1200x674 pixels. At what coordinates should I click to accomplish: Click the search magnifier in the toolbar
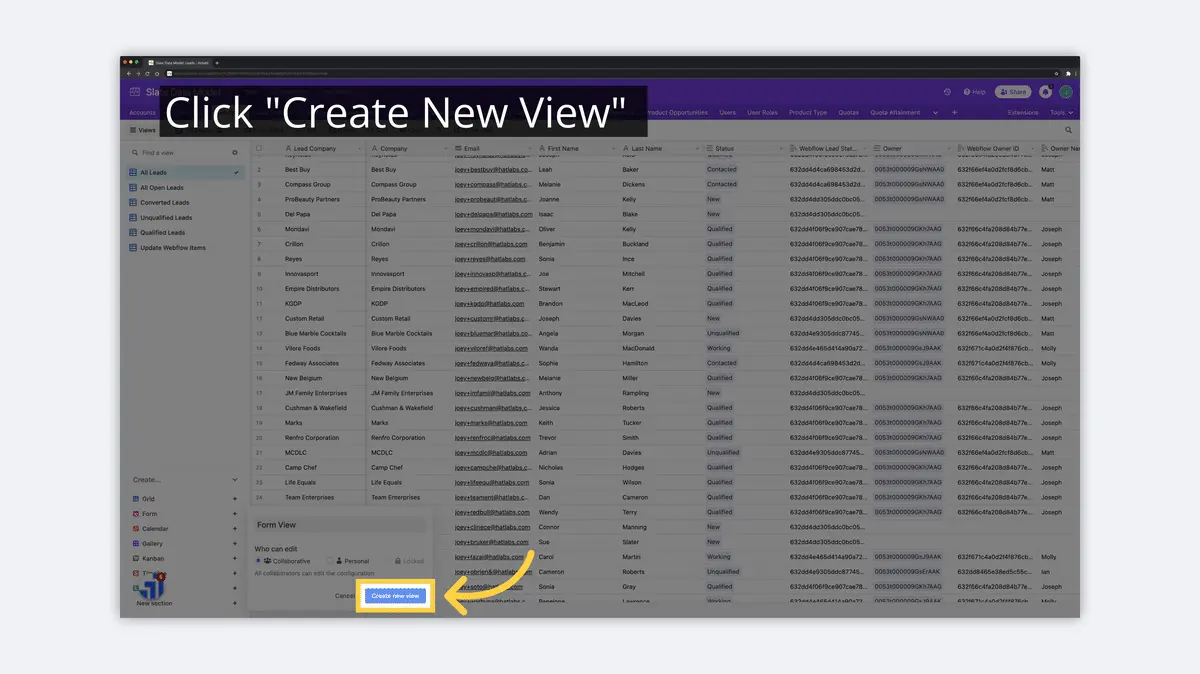click(x=1068, y=130)
